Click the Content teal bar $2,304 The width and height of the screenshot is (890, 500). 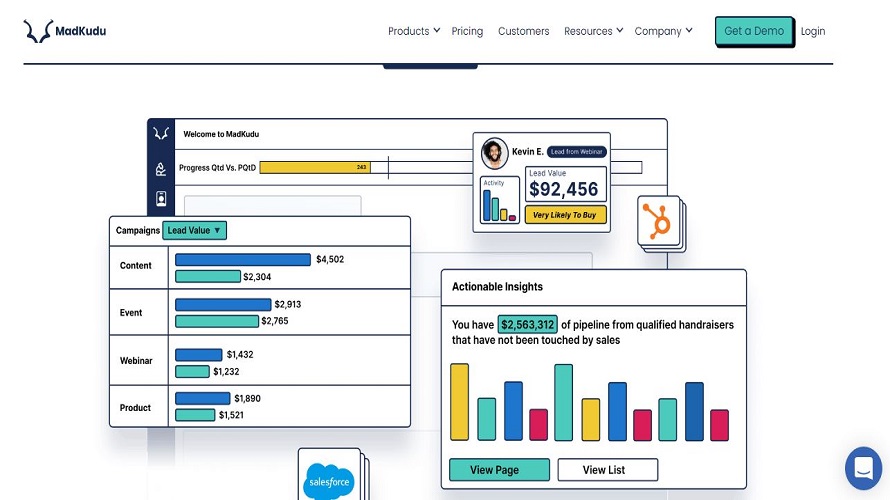point(208,276)
